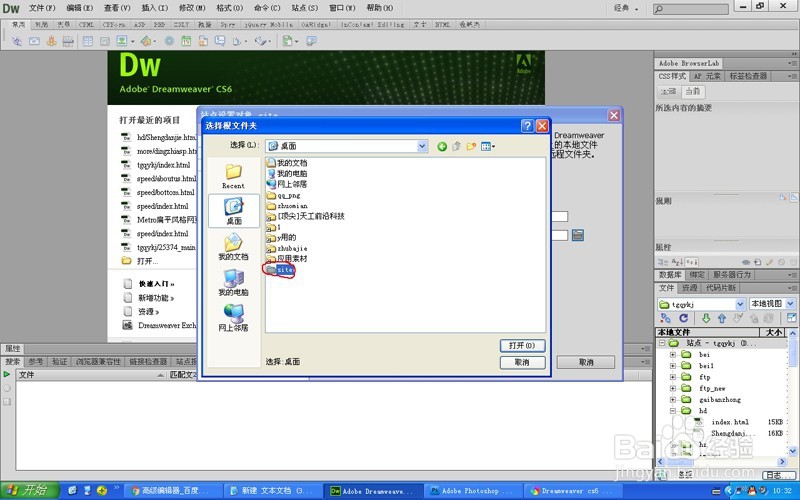Select 我的文档 in dialog places bar
Image resolution: width=800 pixels, height=500 pixels.
point(233,246)
